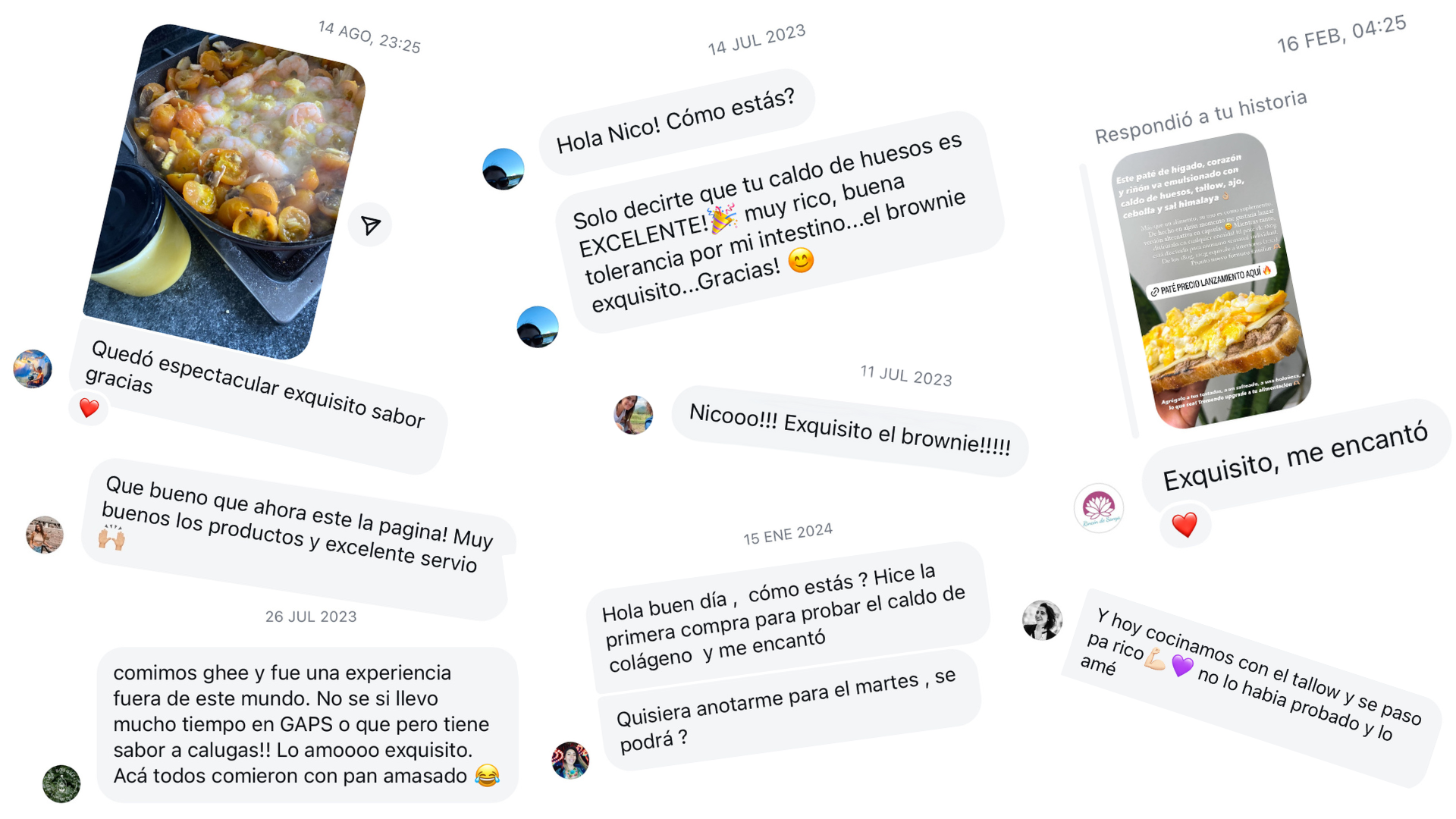This screenshot has width=1456, height=819.
Task: Click the heart reaction under 'Exquisito, me encantó'
Action: click(1185, 524)
